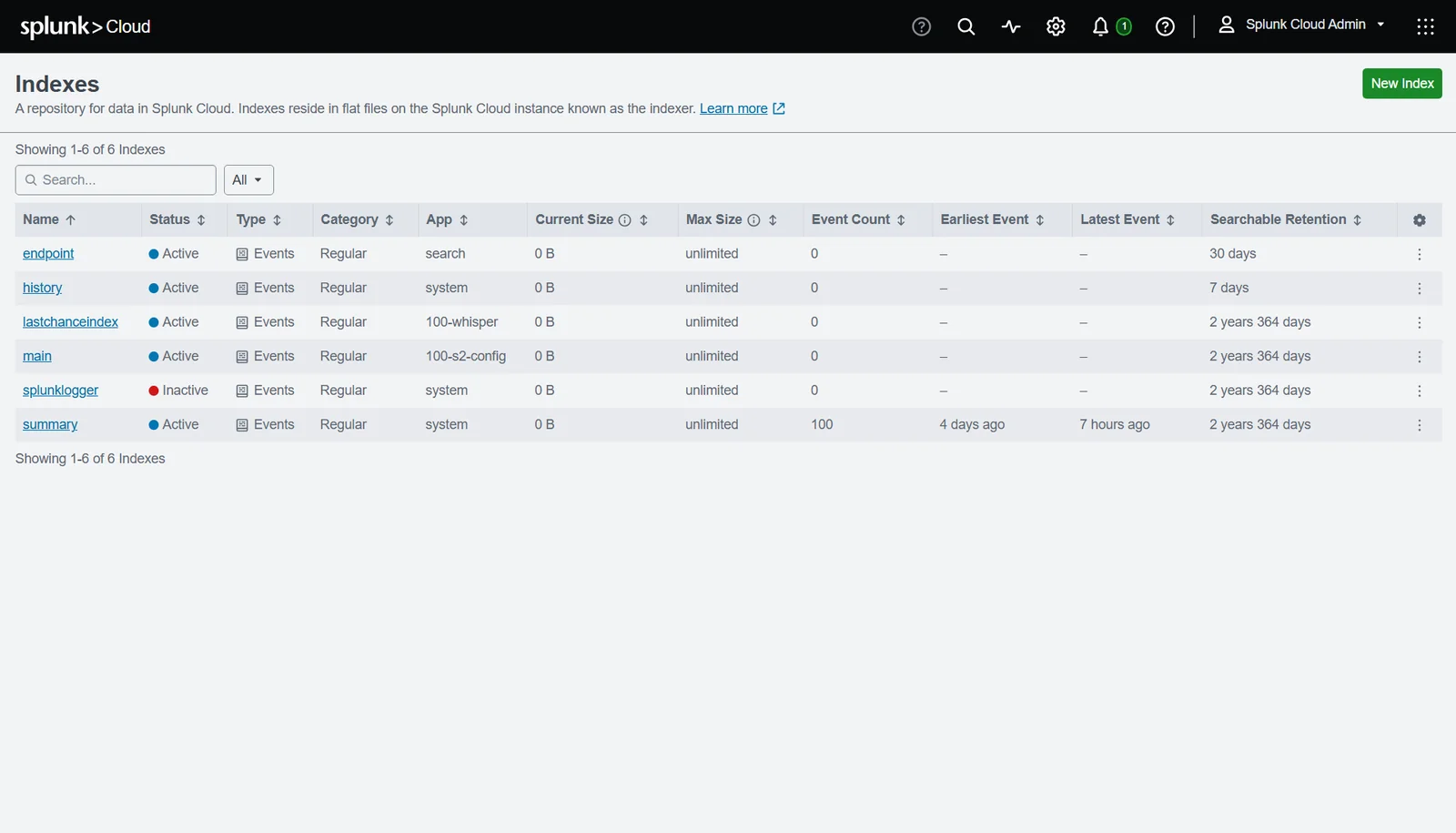Open the apps grid icon
The height and width of the screenshot is (833, 1456).
coord(1425,26)
